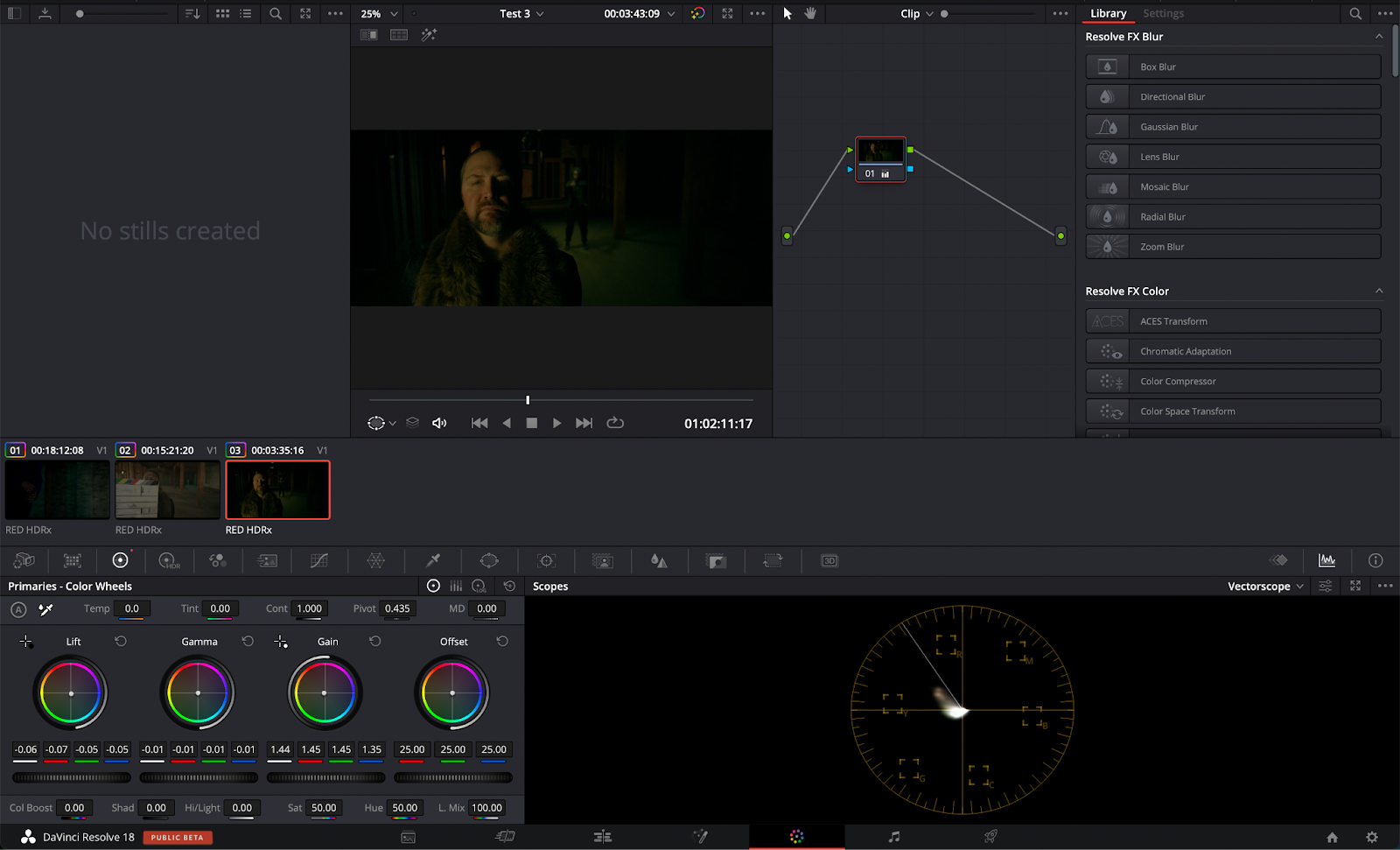The height and width of the screenshot is (850, 1400).
Task: Reset the Gain color wheel
Action: (374, 642)
